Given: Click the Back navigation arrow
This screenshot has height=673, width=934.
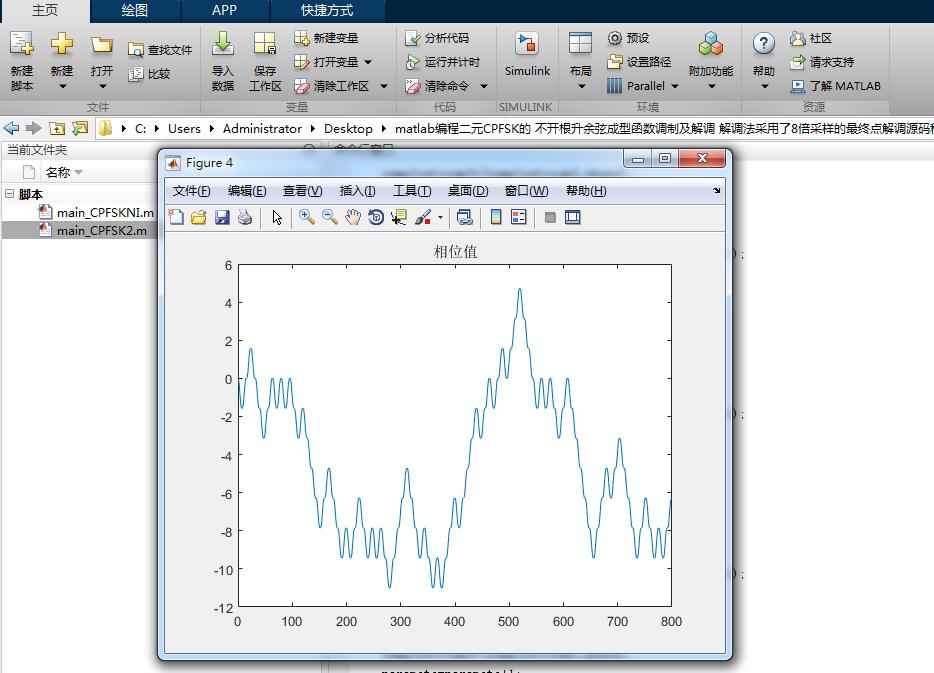Looking at the screenshot, I should (11, 128).
